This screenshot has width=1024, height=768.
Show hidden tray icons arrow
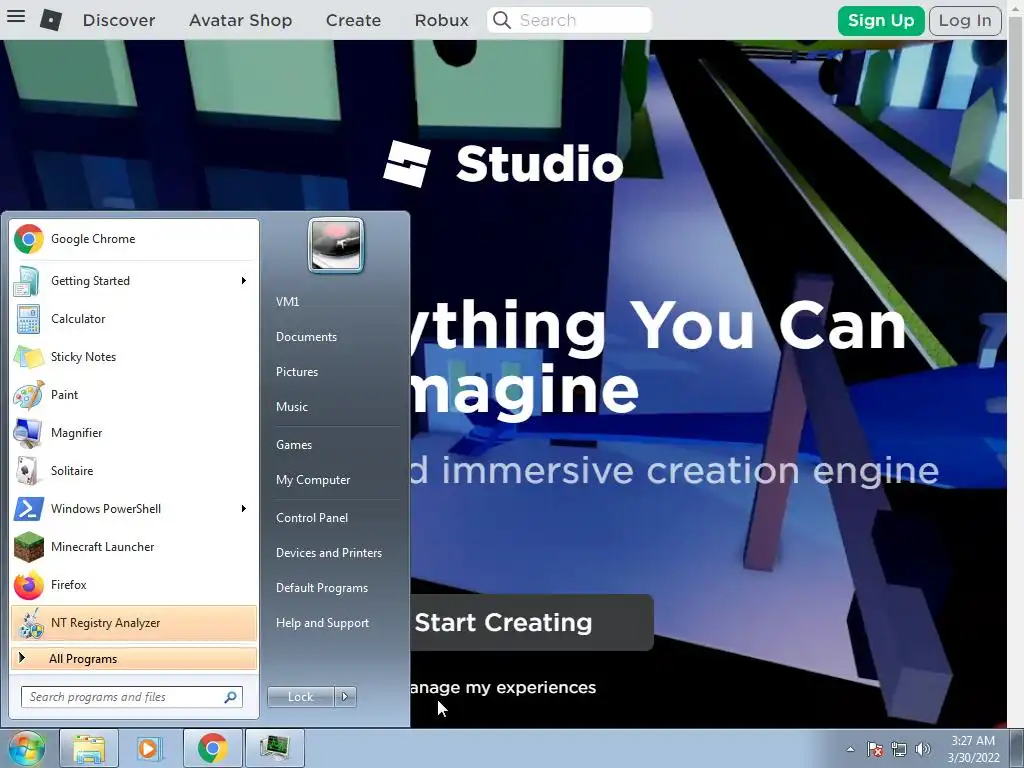coord(850,749)
